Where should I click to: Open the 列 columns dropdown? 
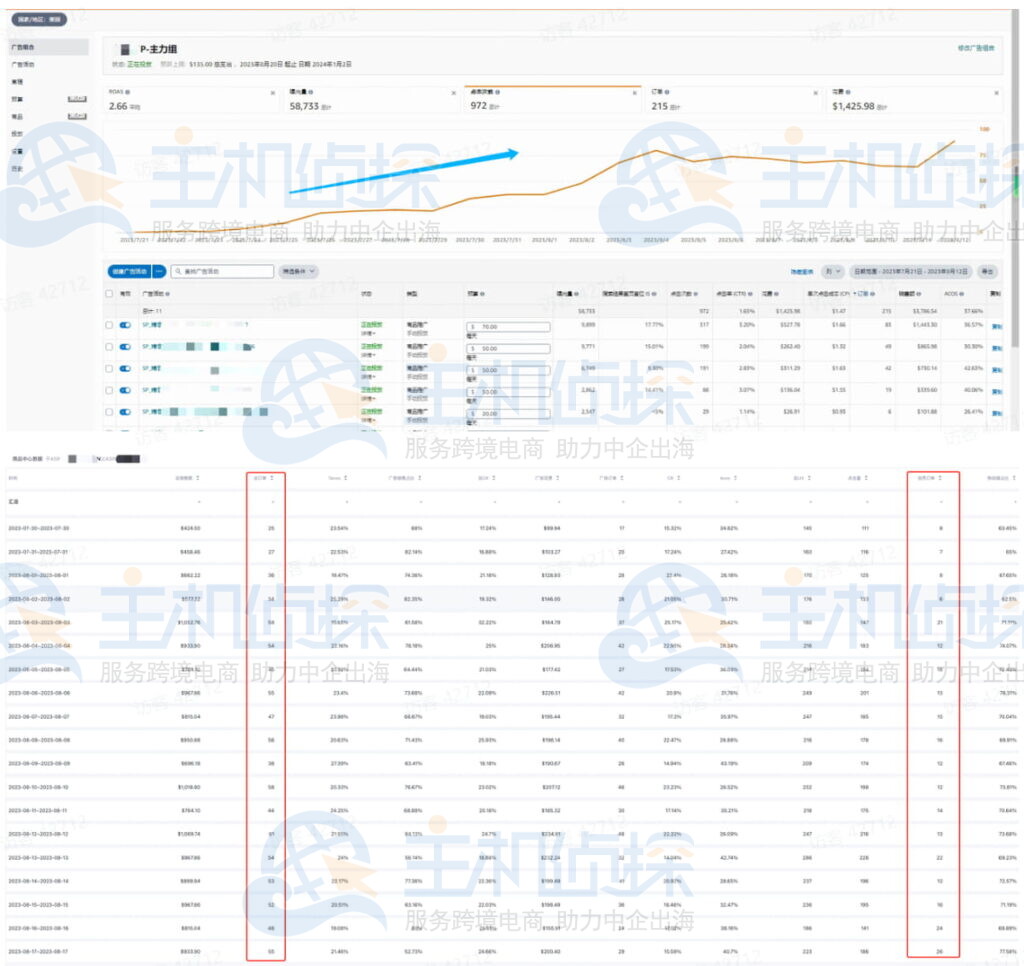click(x=832, y=271)
